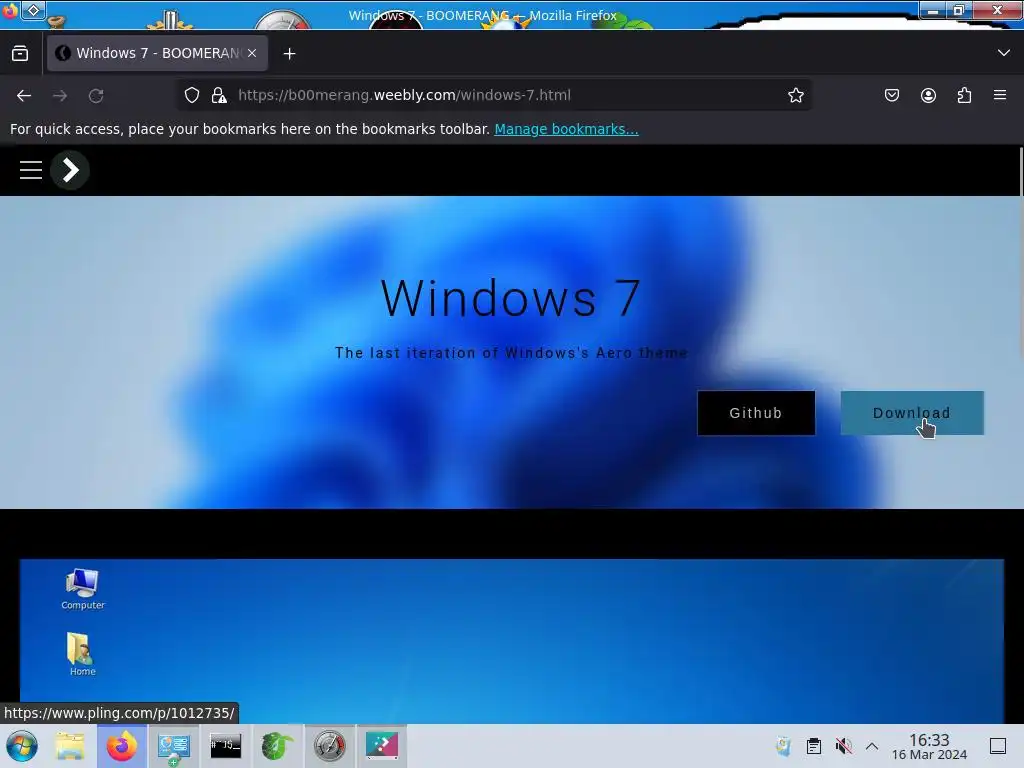Click the Download button
Image resolution: width=1024 pixels, height=768 pixels.
912,413
